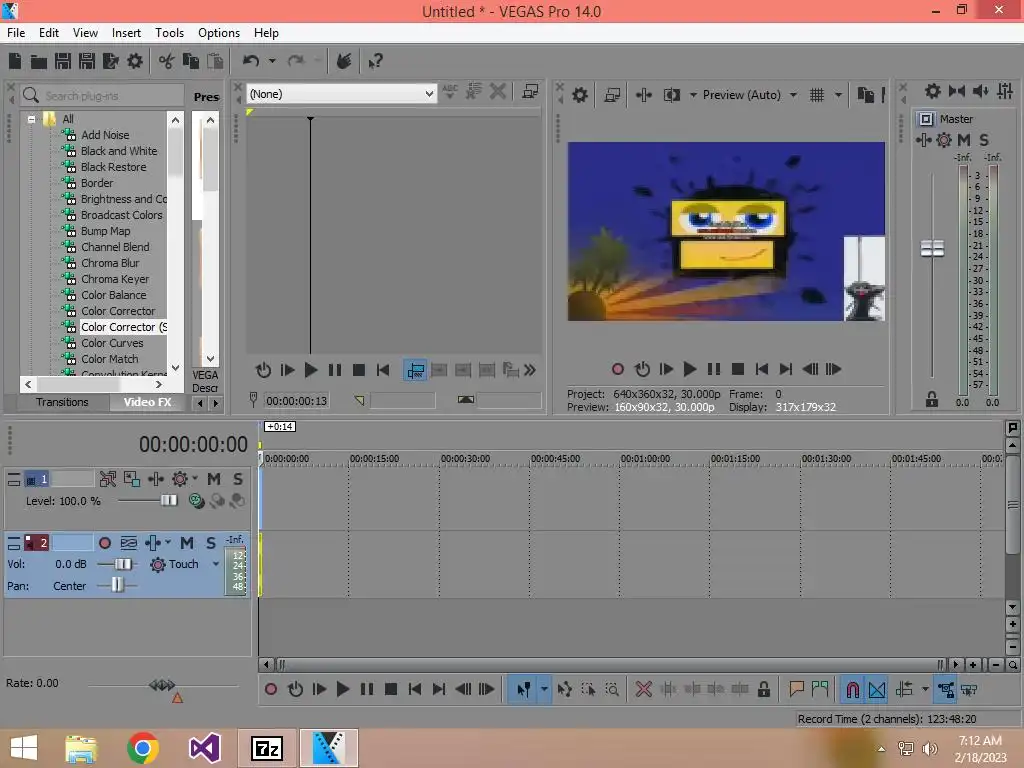Click audio track Vol slider handle
This screenshot has width=1024, height=768.
(123, 564)
